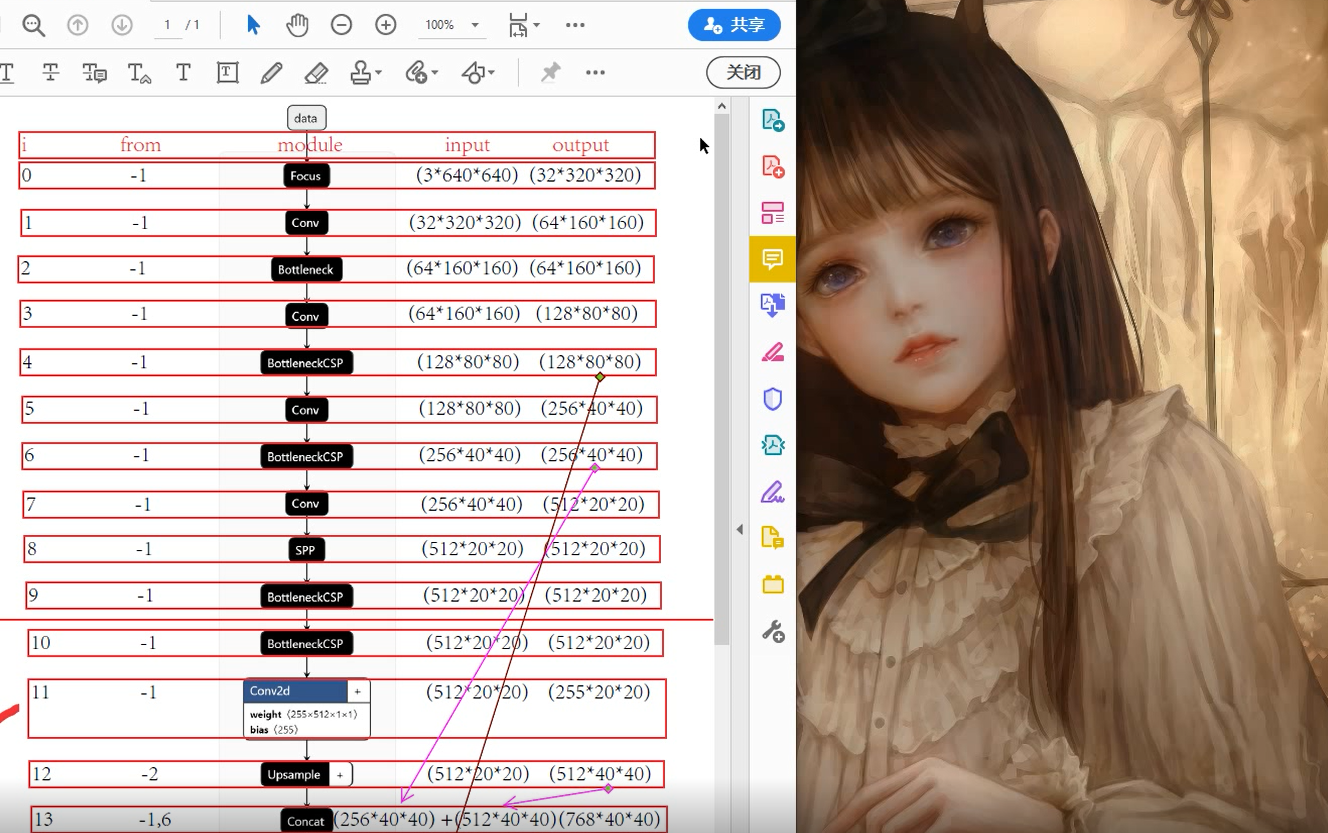Open the find text magnifier tool
1328x833 pixels.
pyautogui.click(x=34, y=25)
